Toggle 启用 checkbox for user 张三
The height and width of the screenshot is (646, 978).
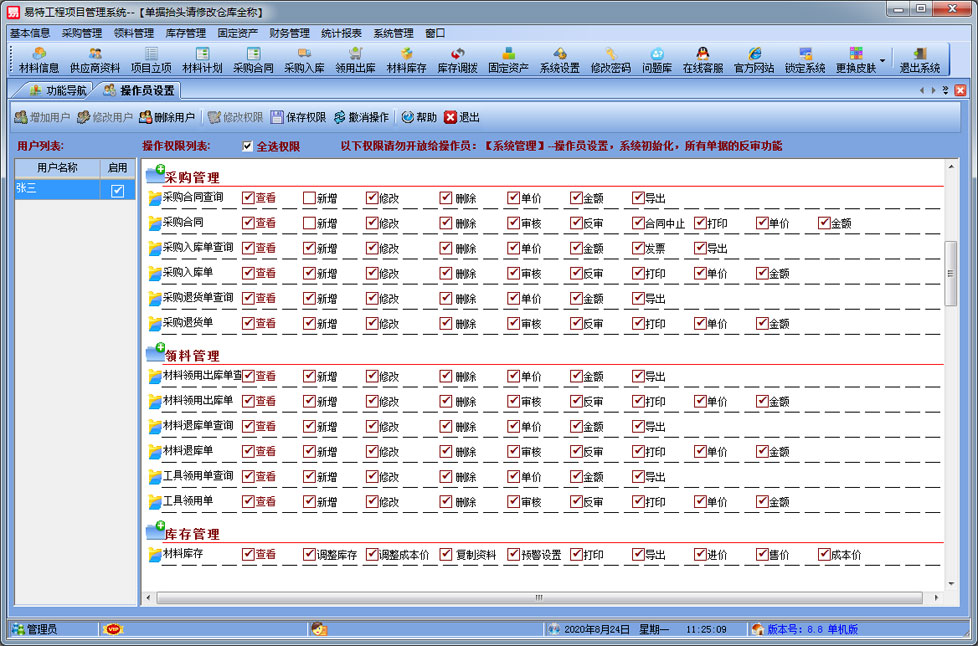[x=117, y=190]
